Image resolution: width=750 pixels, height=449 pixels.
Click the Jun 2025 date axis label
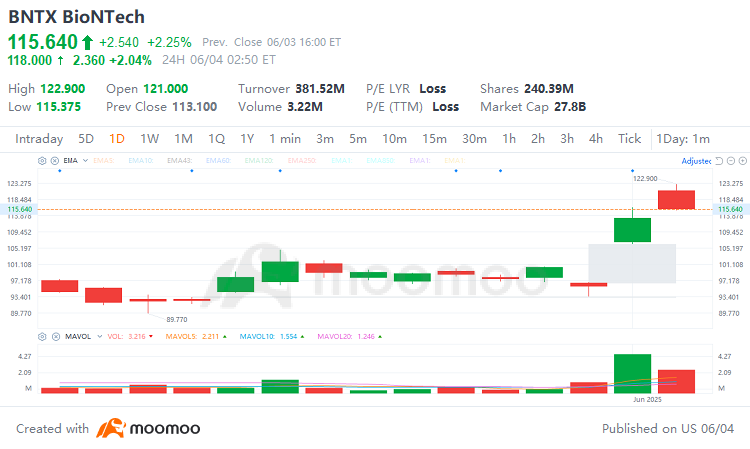pos(647,399)
